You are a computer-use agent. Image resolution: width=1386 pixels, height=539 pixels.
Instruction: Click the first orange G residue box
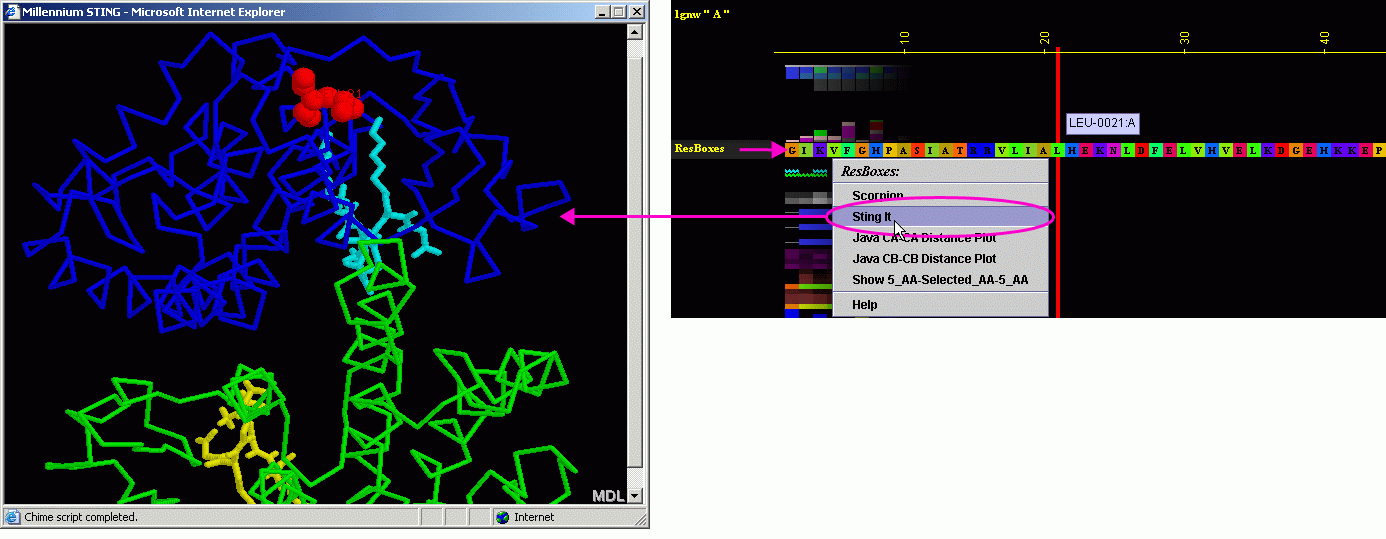[x=792, y=150]
